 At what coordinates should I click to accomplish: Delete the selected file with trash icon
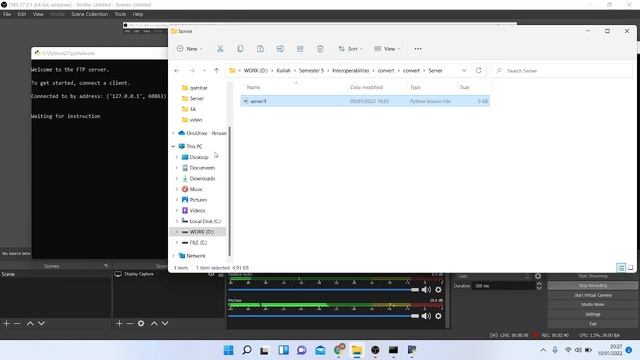coord(320,49)
